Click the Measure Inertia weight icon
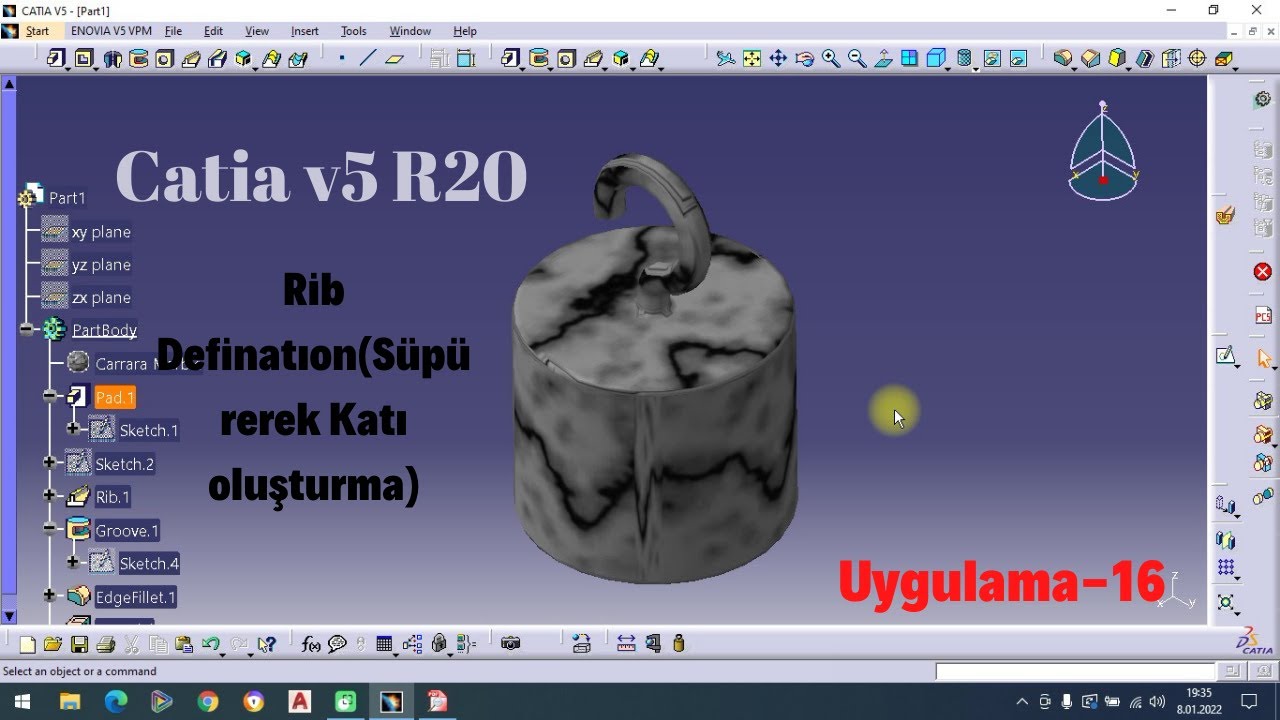 point(679,644)
